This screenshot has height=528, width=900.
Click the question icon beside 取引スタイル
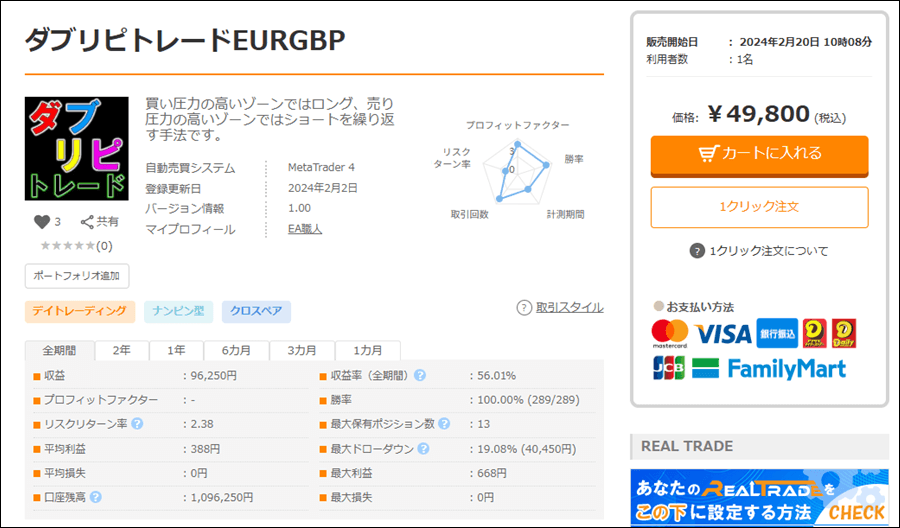[524, 308]
